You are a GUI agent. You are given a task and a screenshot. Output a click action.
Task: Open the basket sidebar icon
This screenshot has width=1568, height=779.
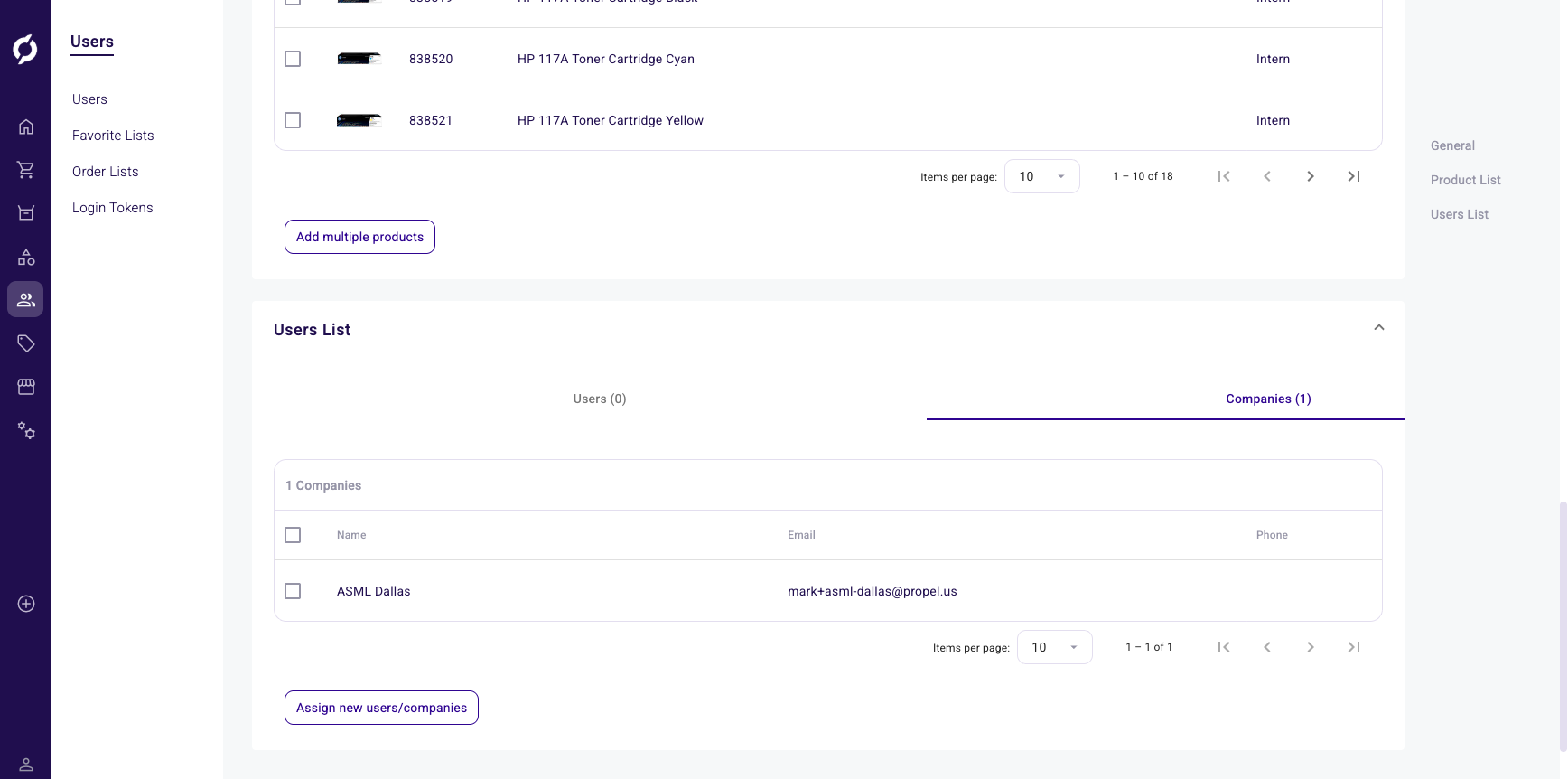(x=26, y=213)
